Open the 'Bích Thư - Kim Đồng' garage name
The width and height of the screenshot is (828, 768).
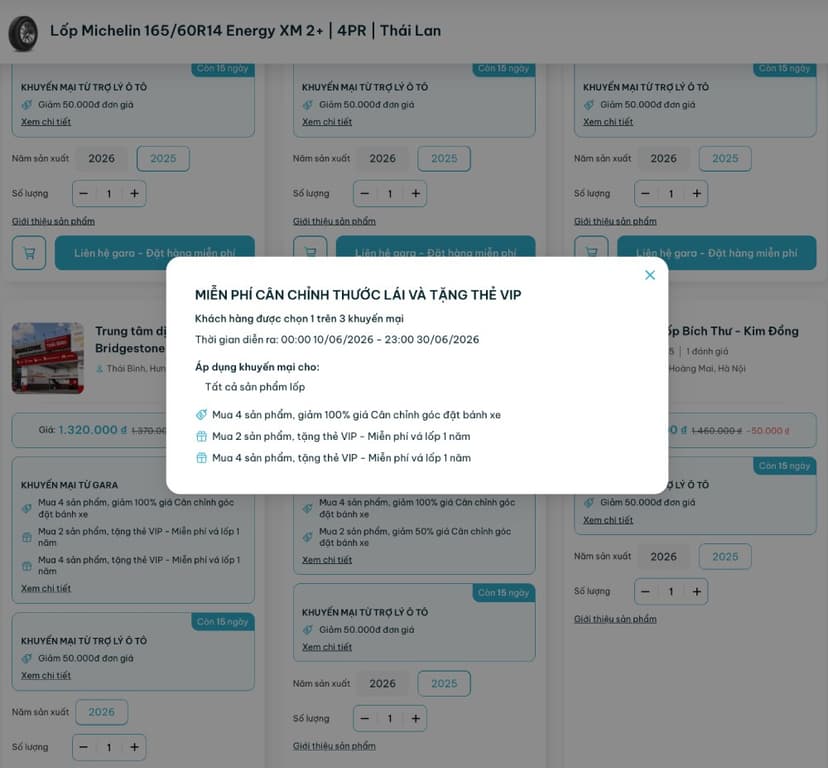tap(733, 331)
